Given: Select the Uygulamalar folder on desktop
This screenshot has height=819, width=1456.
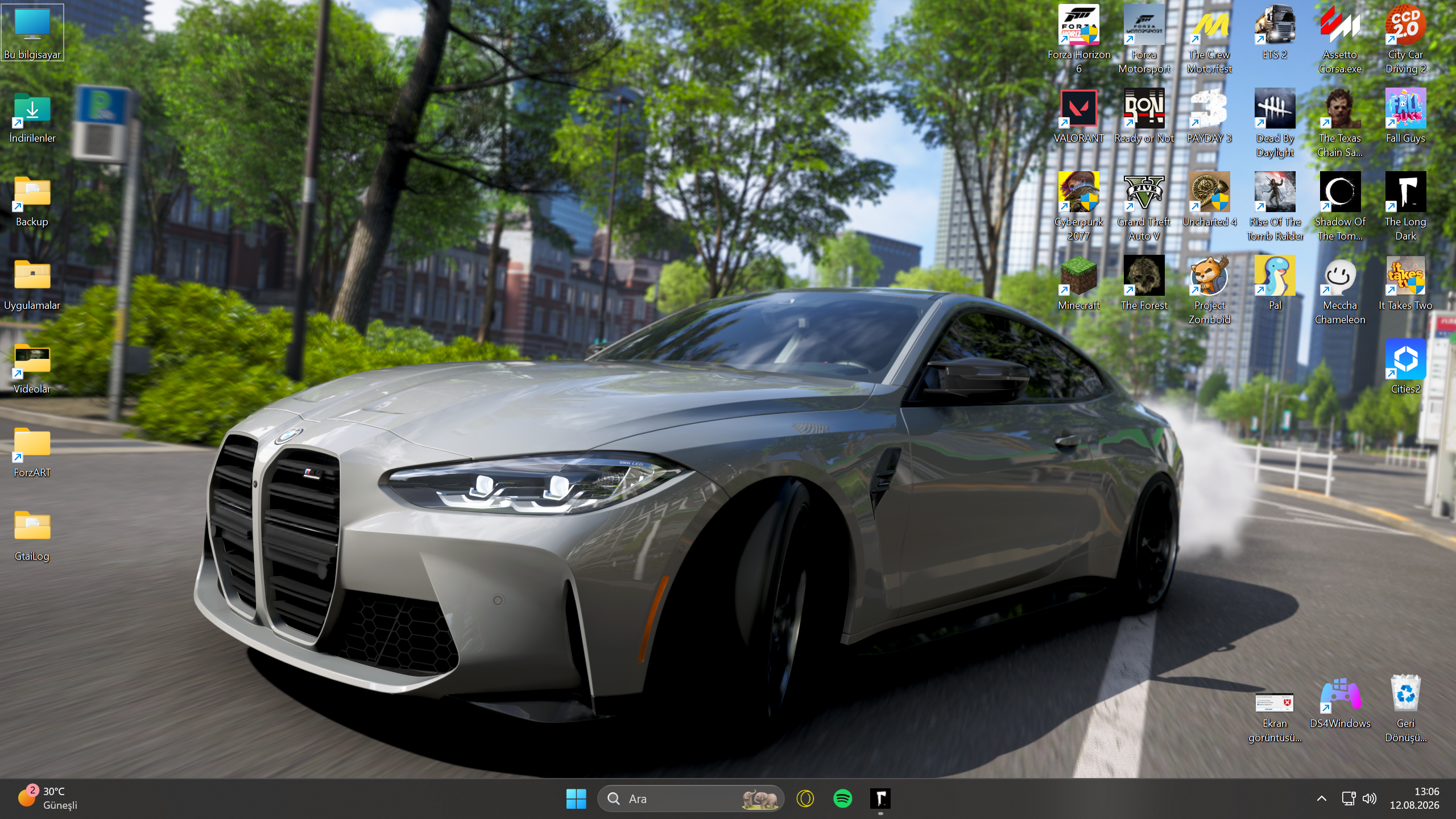Looking at the screenshot, I should point(32,285).
